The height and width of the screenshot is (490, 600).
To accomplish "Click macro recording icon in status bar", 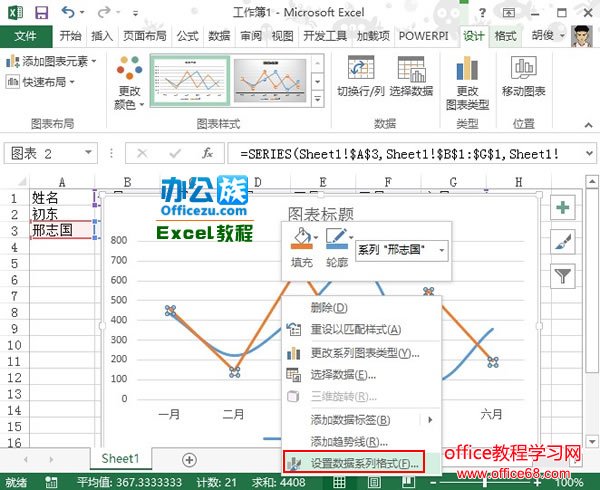I will click(x=51, y=482).
